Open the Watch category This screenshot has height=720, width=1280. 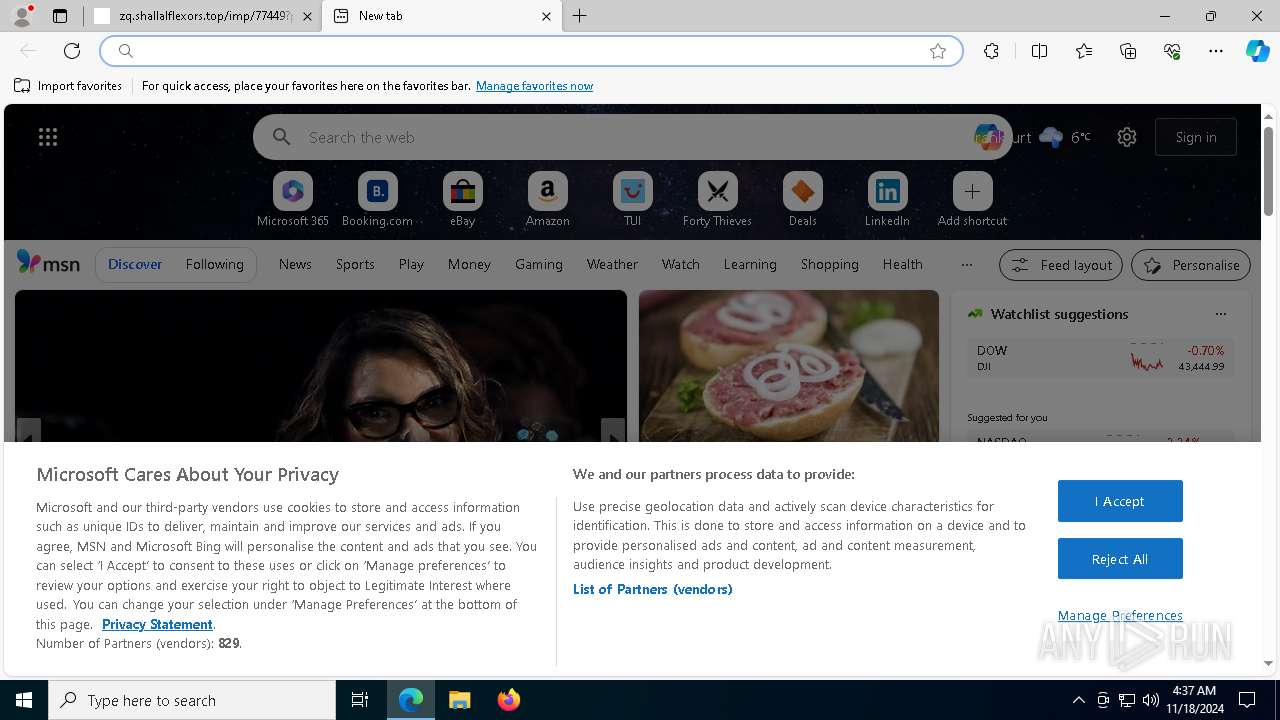tap(680, 264)
